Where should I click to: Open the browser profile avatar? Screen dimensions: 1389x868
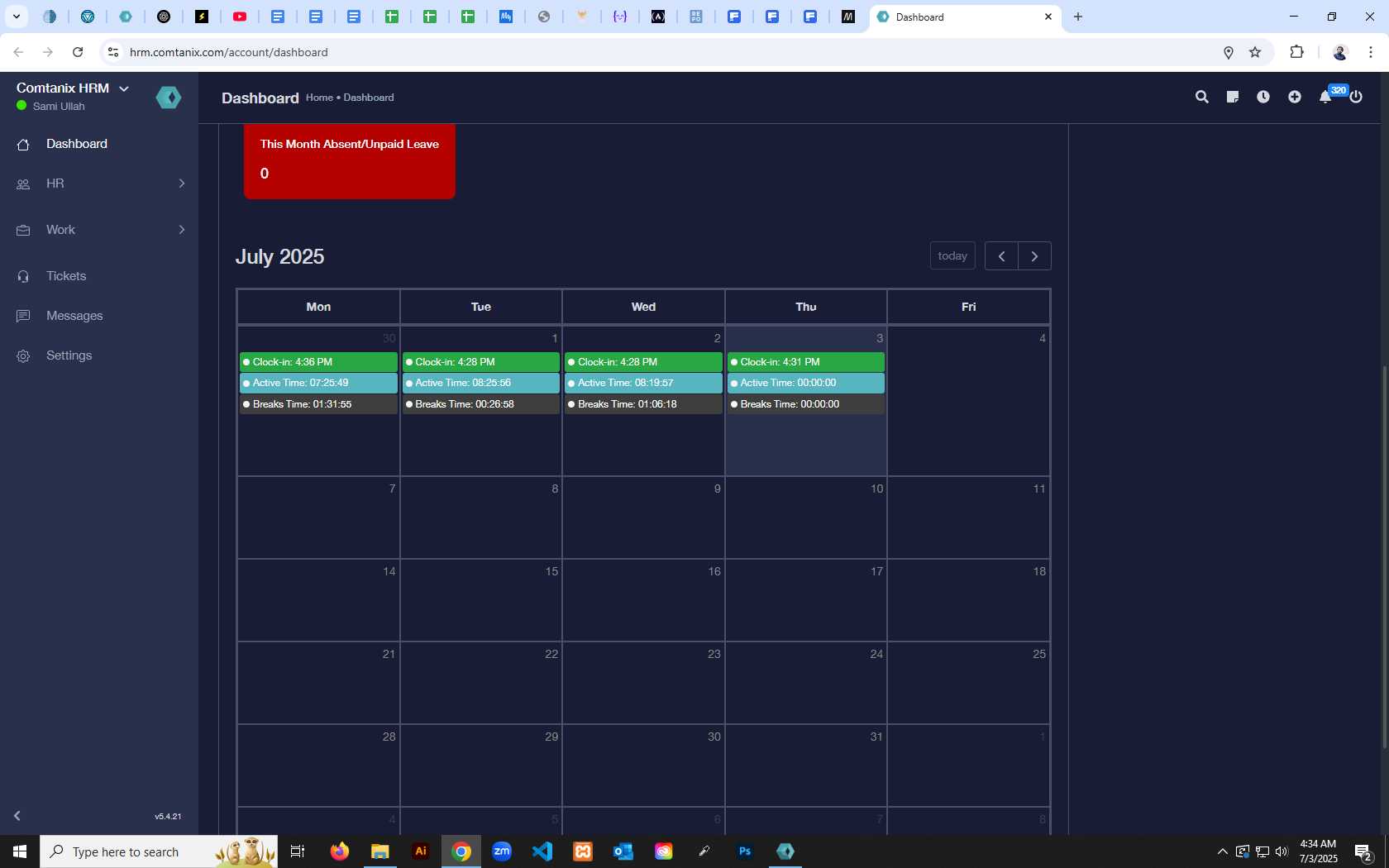(1340, 52)
